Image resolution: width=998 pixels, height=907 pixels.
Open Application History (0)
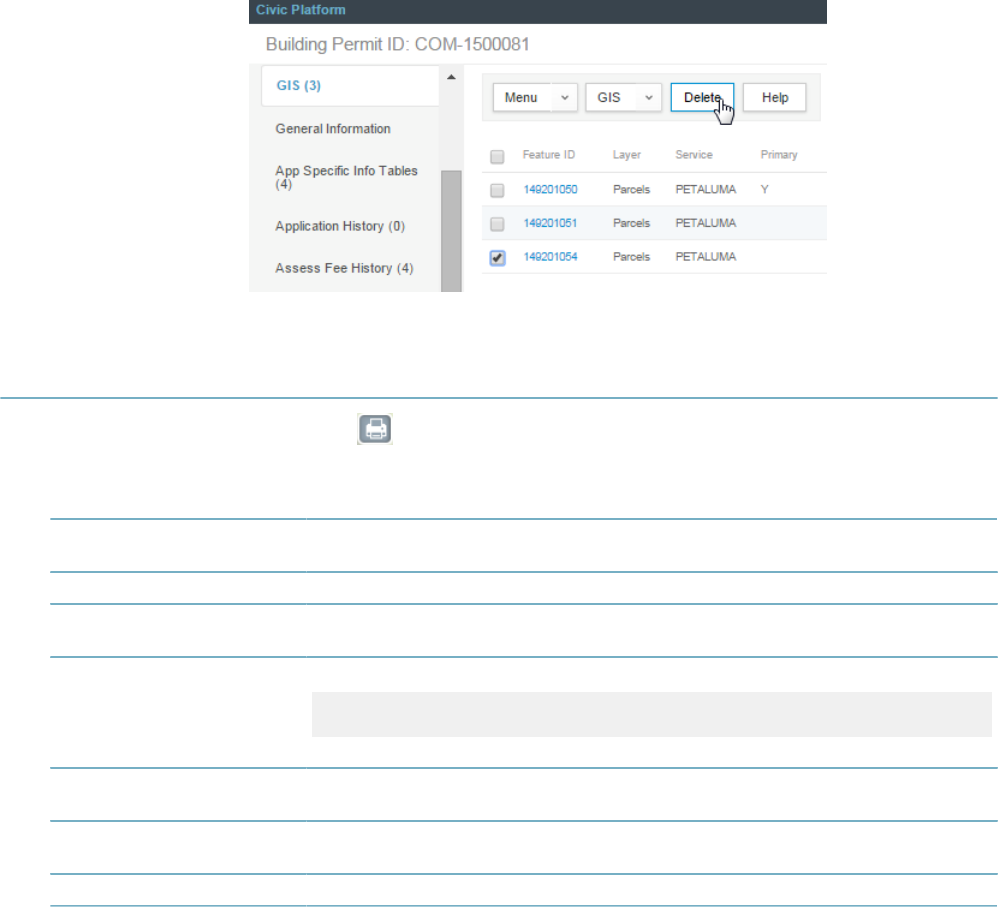[x=340, y=226]
